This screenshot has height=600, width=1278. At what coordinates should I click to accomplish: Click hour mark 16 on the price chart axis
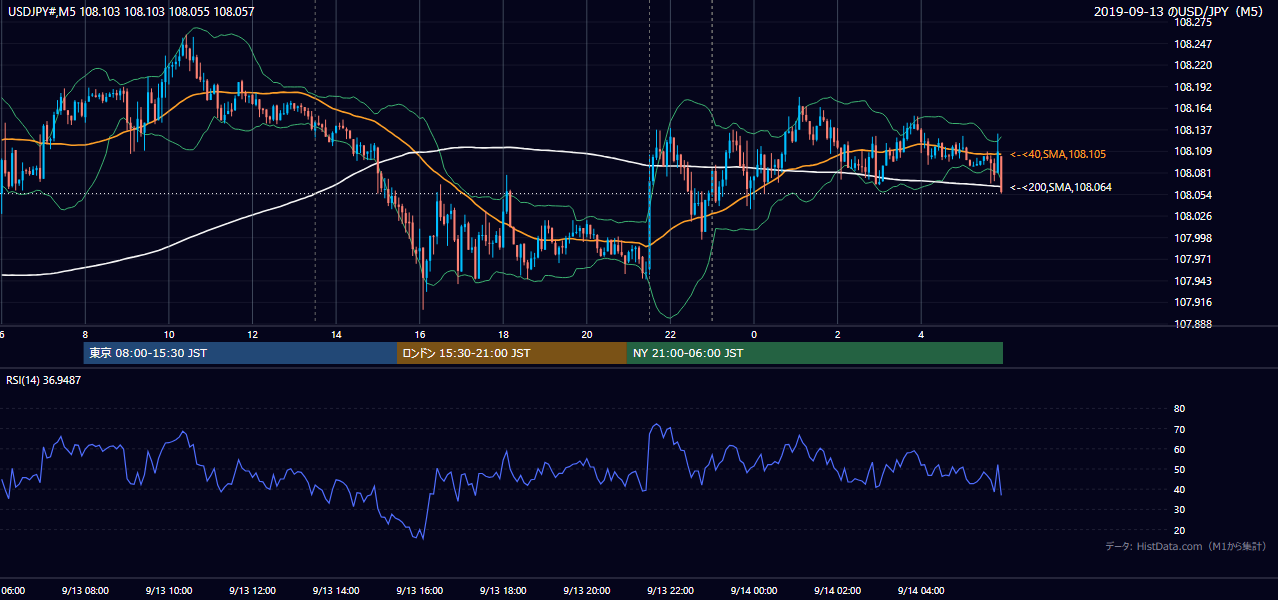(x=419, y=334)
